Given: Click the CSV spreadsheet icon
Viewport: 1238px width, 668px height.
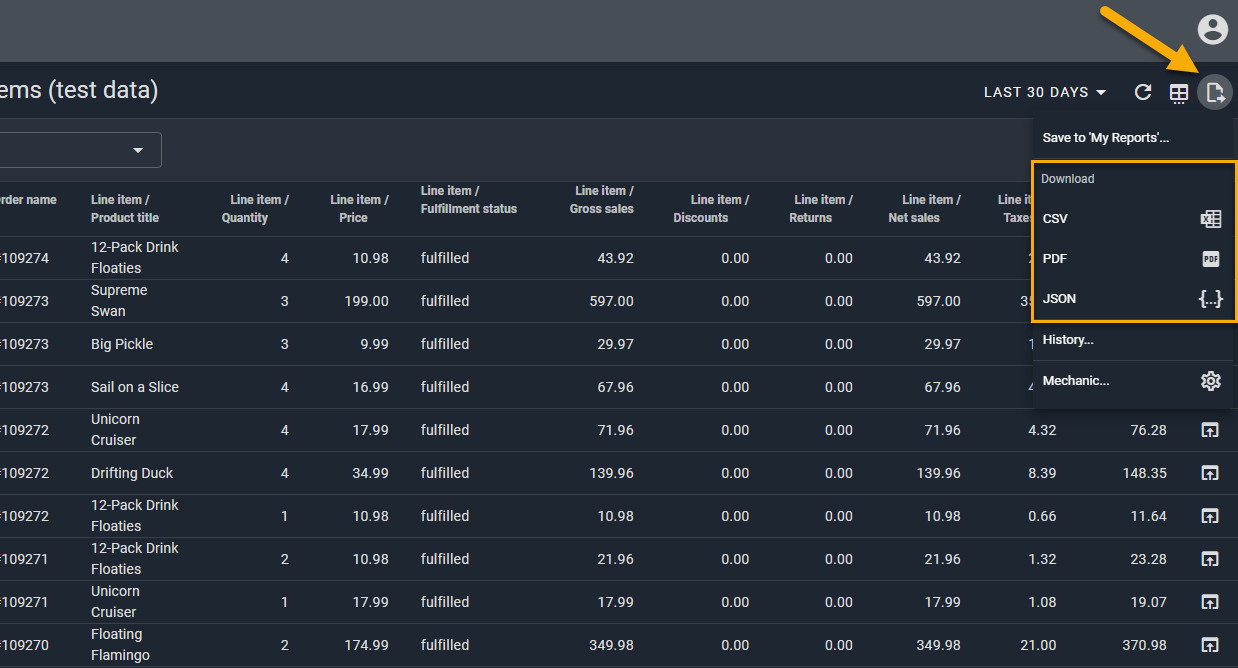Looking at the screenshot, I should click(1210, 219).
